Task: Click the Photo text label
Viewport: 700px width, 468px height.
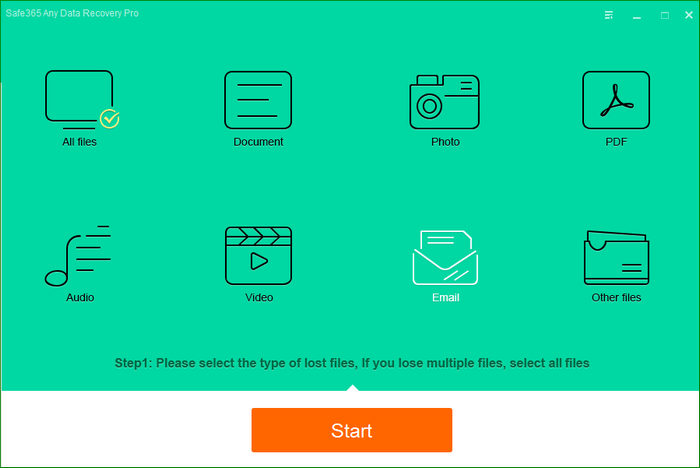Action: point(445,142)
